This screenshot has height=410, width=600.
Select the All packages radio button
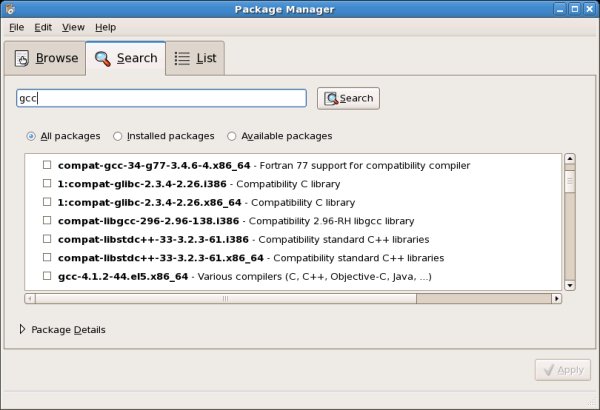coord(31,136)
